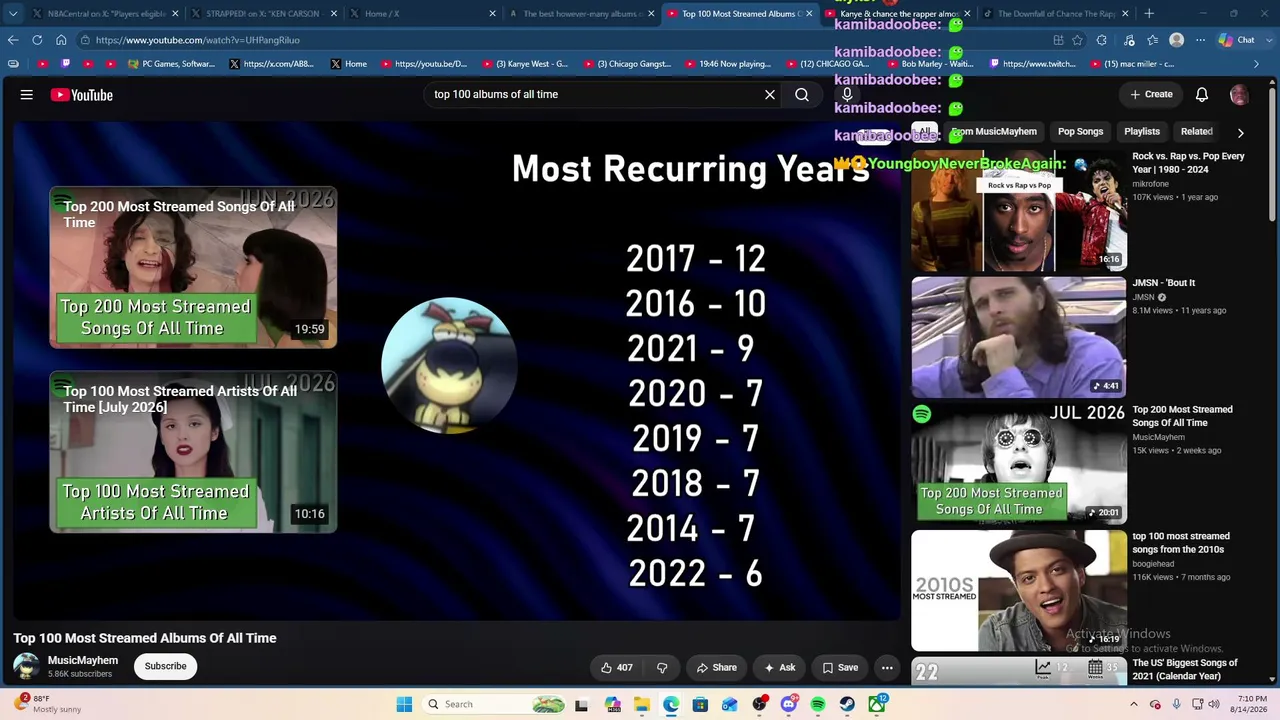Select the 'Playlists' filter chip
Viewport: 1280px width, 720px height.
(1142, 131)
